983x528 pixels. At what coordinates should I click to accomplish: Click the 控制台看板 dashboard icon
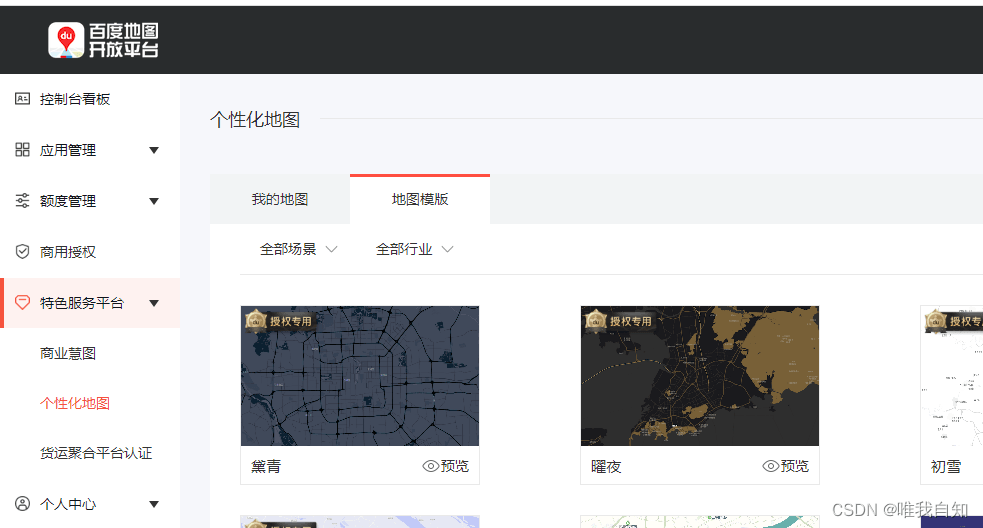[23, 99]
